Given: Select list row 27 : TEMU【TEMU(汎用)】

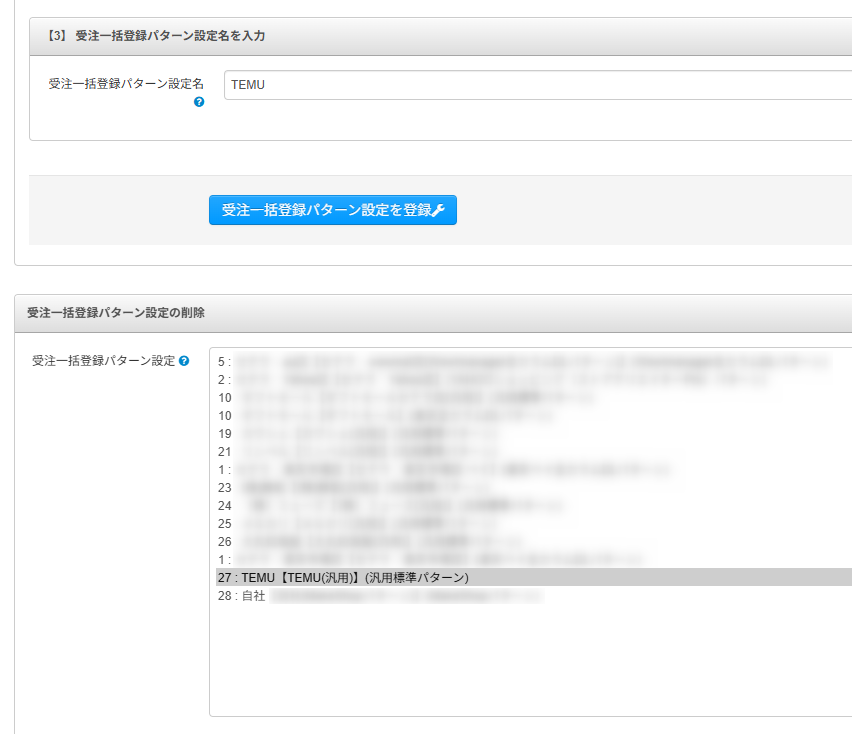Looking at the screenshot, I should (534, 577).
